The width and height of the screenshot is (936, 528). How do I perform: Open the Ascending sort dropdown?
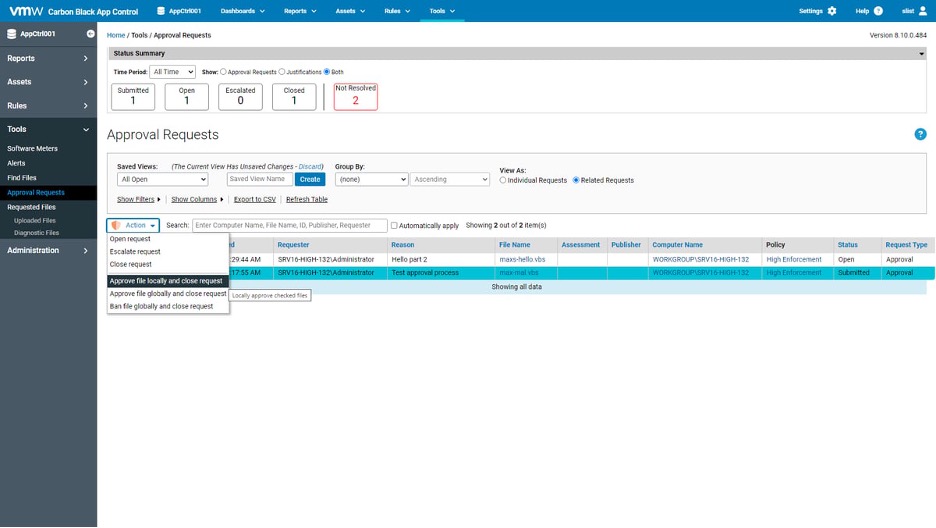tap(449, 179)
